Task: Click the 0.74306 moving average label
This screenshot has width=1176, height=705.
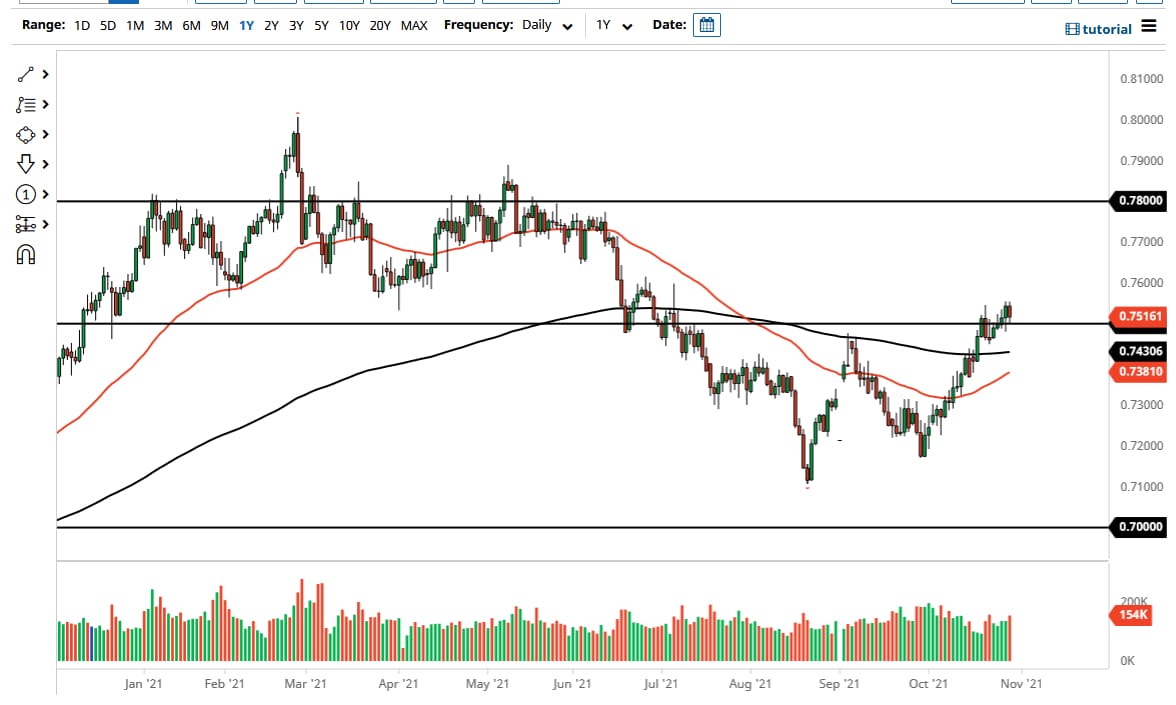Action: [1138, 351]
